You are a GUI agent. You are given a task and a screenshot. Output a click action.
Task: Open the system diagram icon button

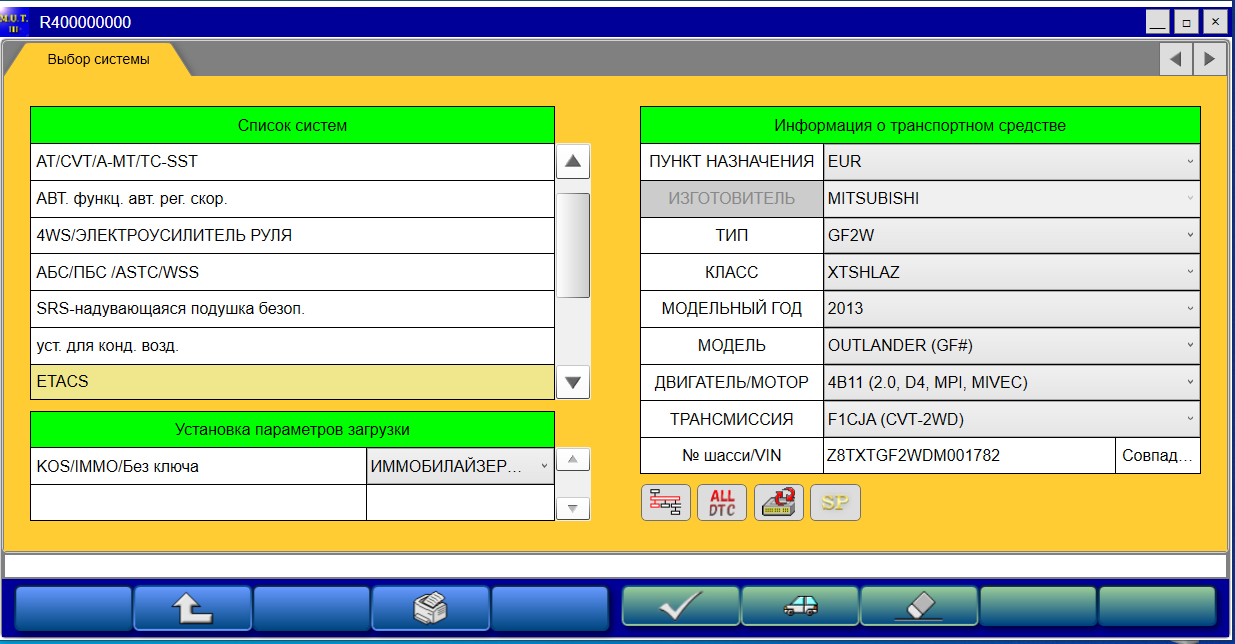(665, 502)
